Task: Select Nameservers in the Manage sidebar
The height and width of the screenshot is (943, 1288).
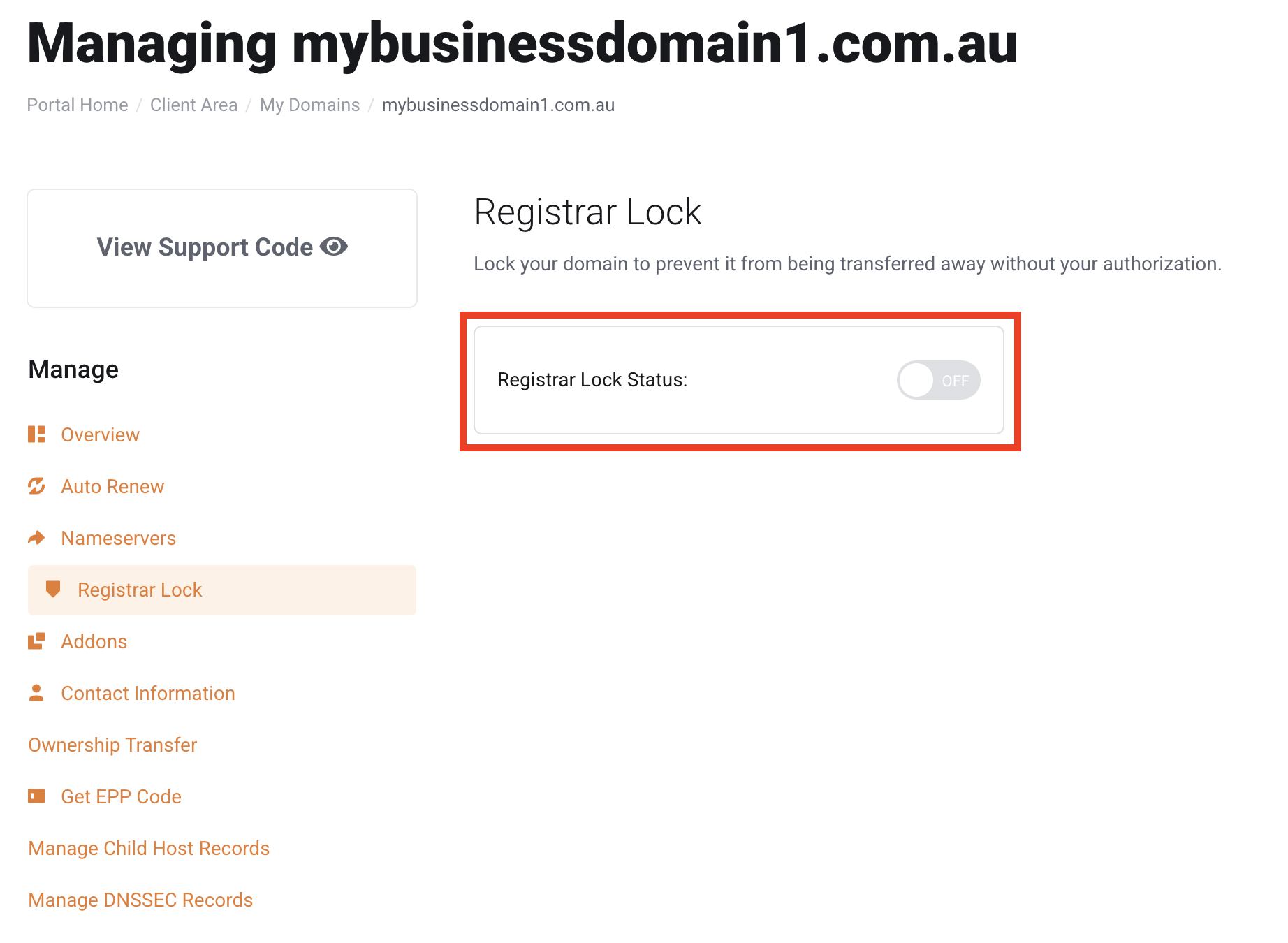Action: tap(118, 537)
